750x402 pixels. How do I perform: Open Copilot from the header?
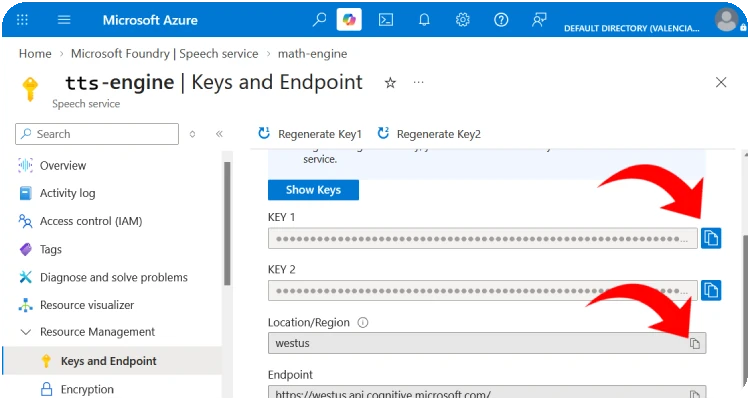pos(349,20)
